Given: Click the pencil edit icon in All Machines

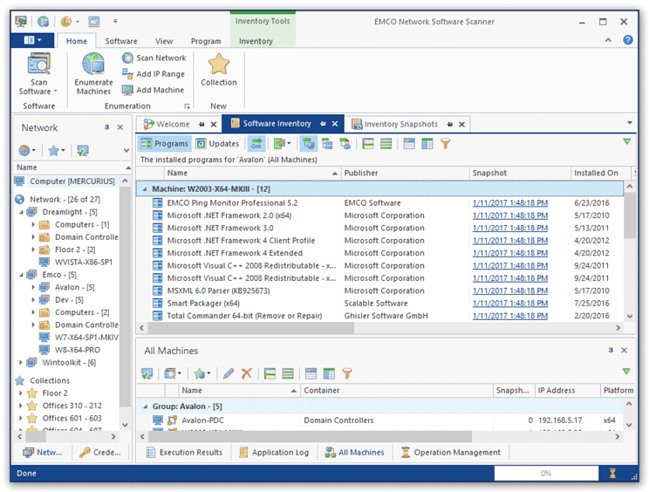Looking at the screenshot, I should click(228, 374).
